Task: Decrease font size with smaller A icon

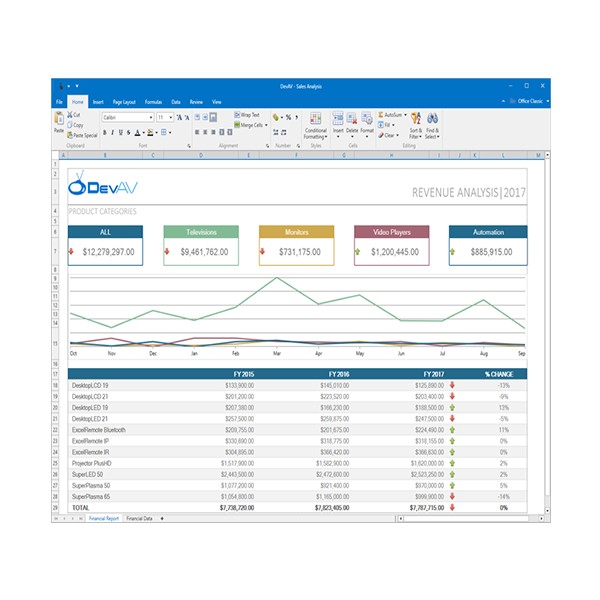Action: [x=187, y=118]
